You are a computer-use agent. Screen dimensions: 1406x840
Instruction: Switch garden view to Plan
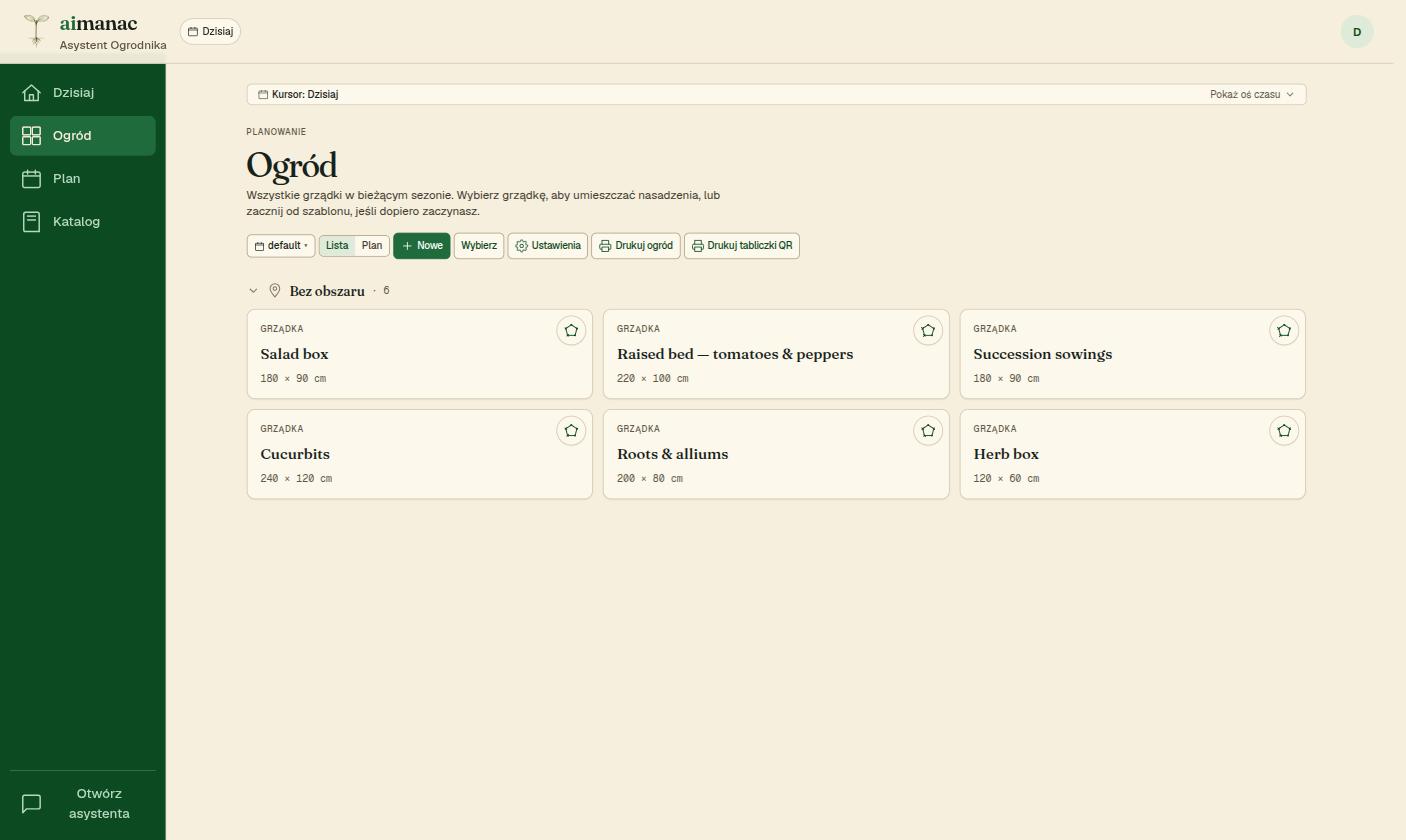click(372, 246)
